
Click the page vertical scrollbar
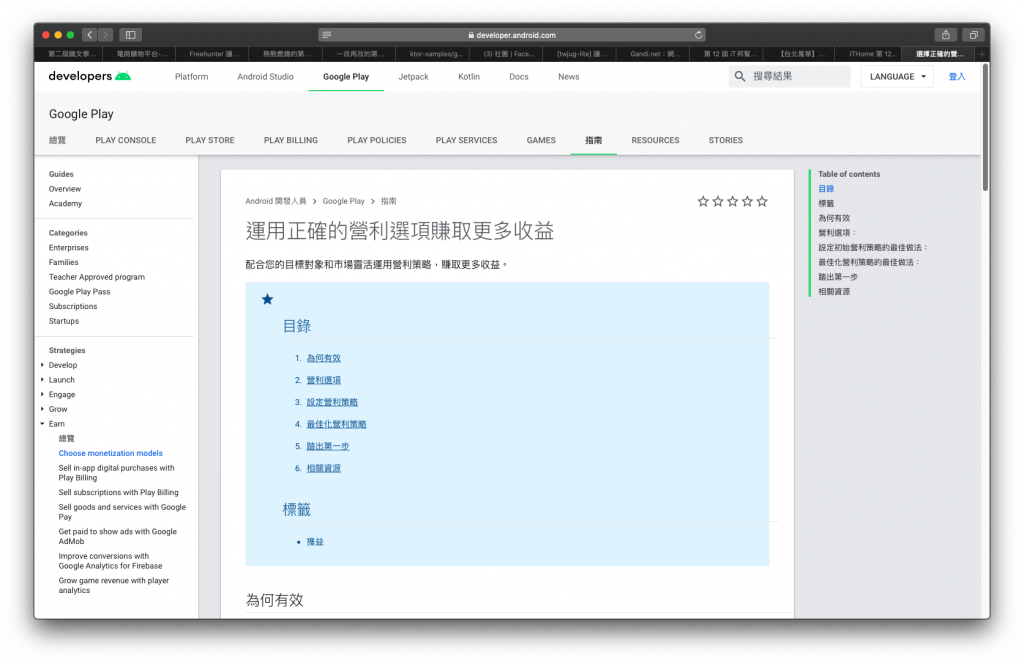[985, 127]
